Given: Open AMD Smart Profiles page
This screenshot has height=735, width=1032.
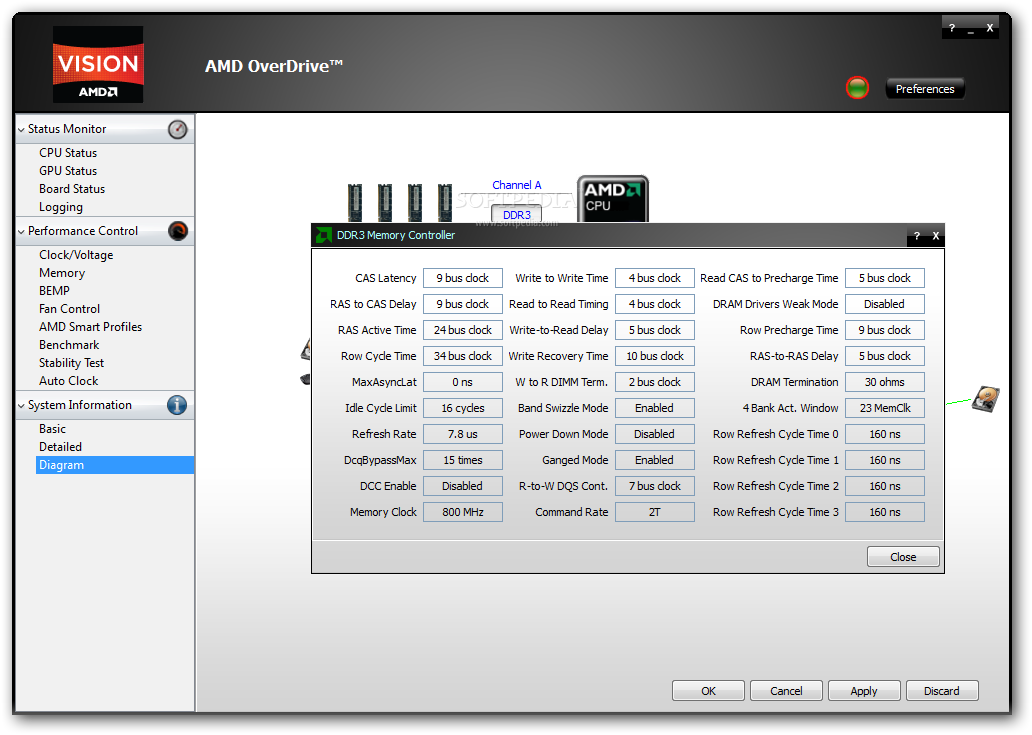Looking at the screenshot, I should [x=90, y=327].
